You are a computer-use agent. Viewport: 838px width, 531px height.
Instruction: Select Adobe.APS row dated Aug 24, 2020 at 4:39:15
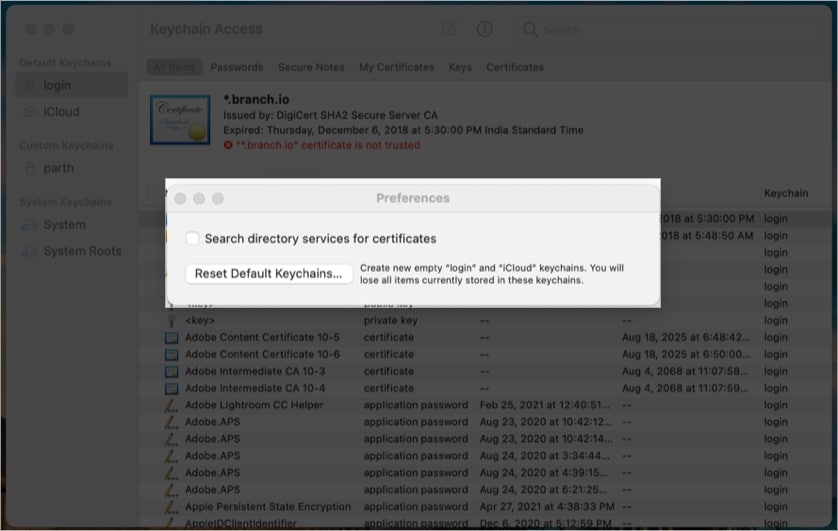click(x=486, y=473)
